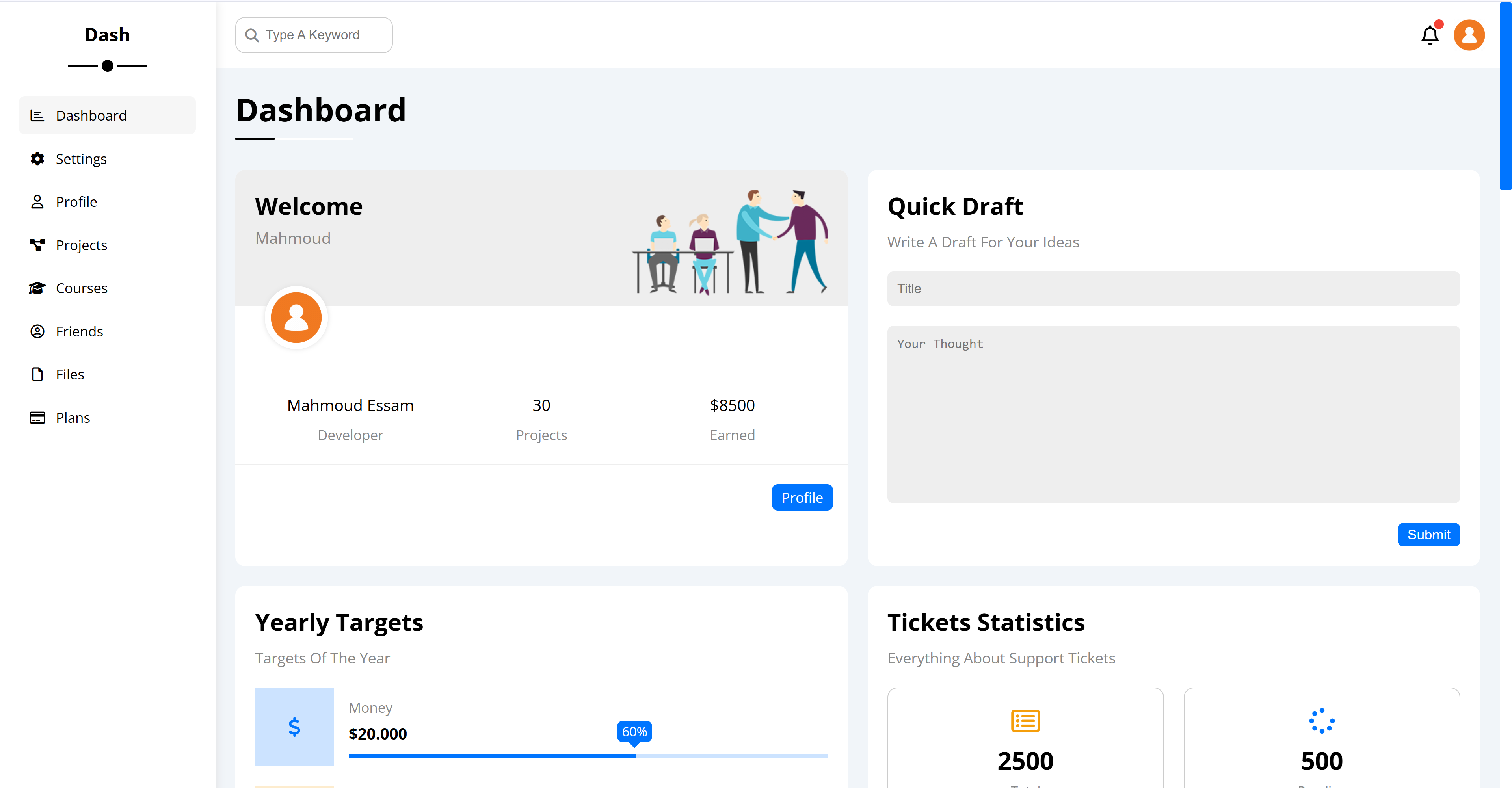Click the orange user avatar in header
This screenshot has height=788, width=1512.
[1469, 35]
